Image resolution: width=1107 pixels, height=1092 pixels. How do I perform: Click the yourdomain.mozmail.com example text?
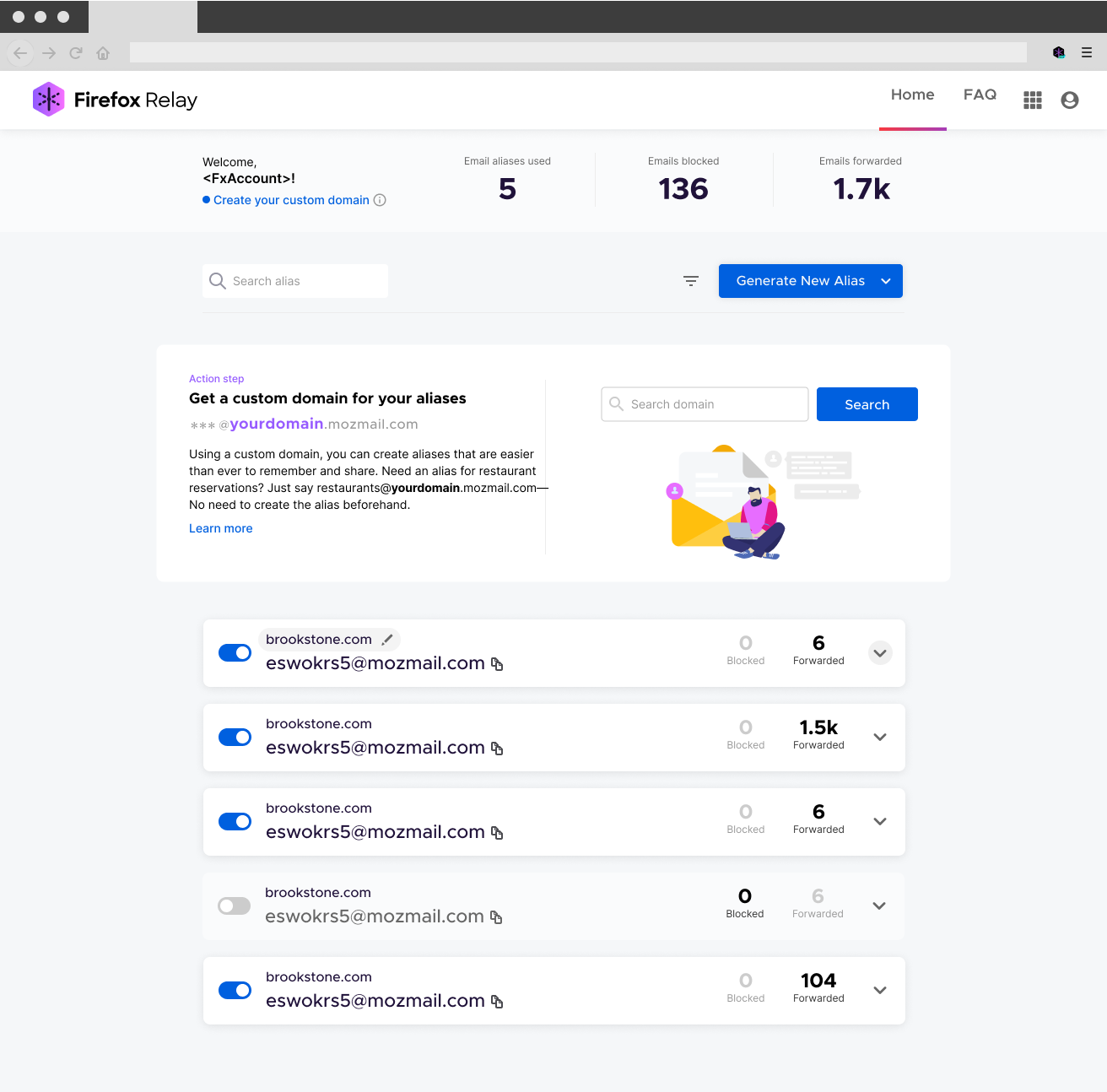pyautogui.click(x=304, y=424)
